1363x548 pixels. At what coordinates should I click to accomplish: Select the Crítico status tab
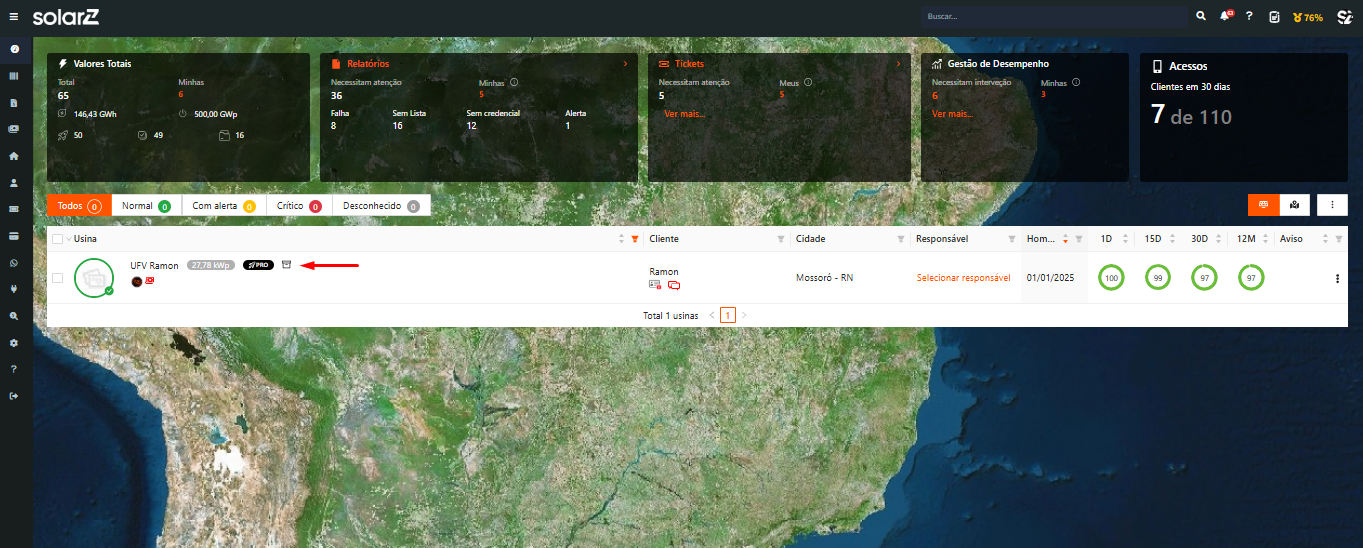click(298, 206)
